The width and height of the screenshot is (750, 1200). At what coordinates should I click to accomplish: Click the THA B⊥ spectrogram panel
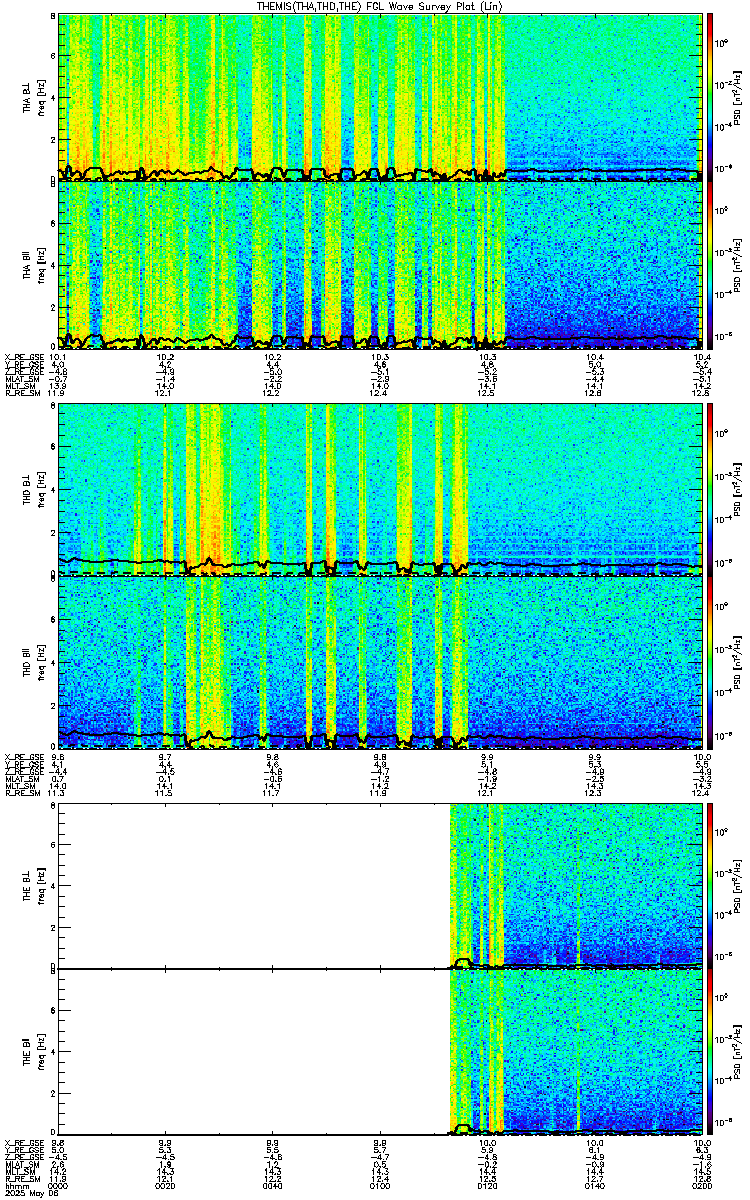[380, 97]
